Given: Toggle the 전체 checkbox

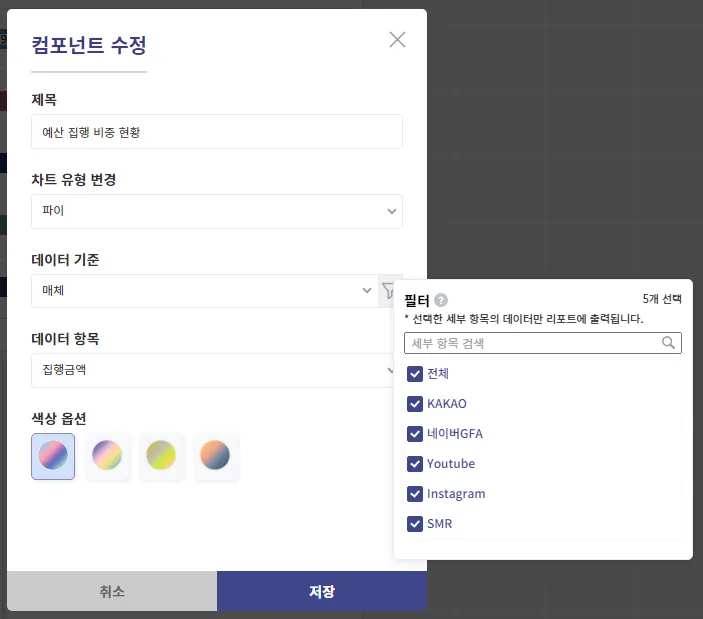Looking at the screenshot, I should [415, 374].
